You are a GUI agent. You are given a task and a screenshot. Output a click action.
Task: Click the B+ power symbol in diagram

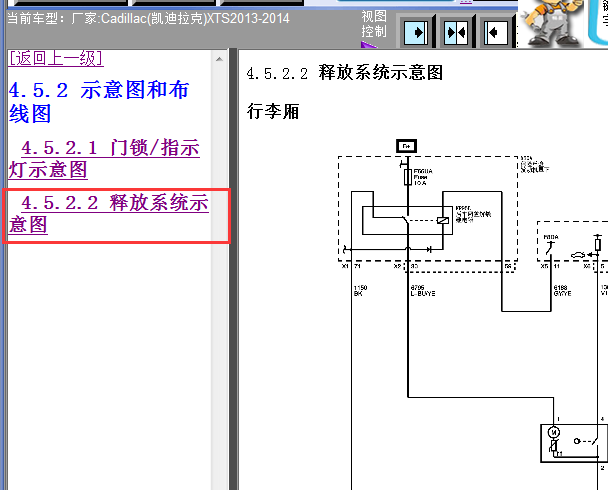(x=406, y=146)
